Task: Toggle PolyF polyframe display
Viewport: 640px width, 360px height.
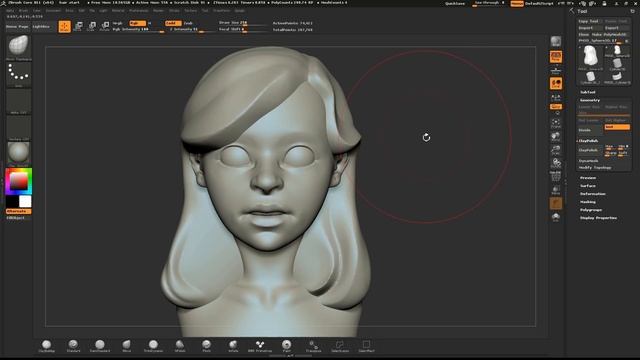Action: (556, 176)
